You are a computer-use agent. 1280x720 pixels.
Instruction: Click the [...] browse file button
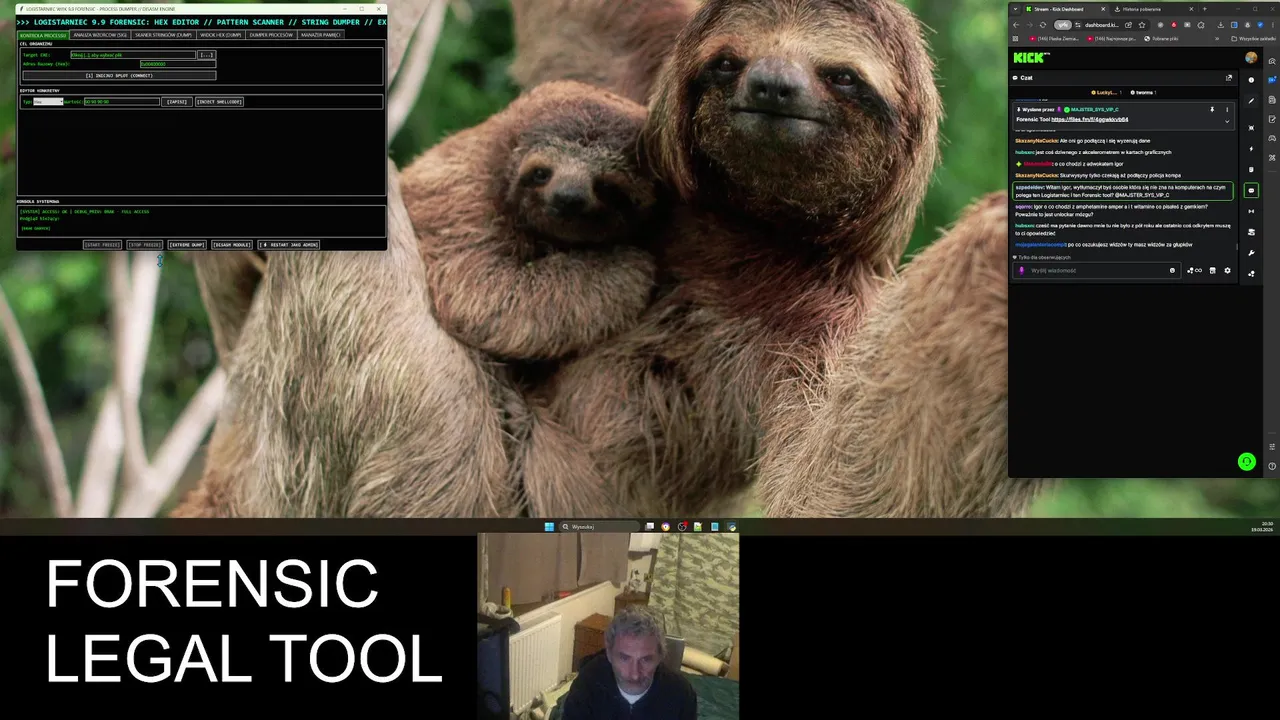(206, 55)
